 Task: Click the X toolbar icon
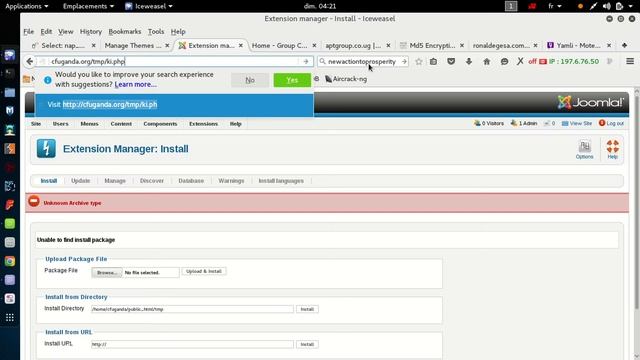(x=520, y=62)
